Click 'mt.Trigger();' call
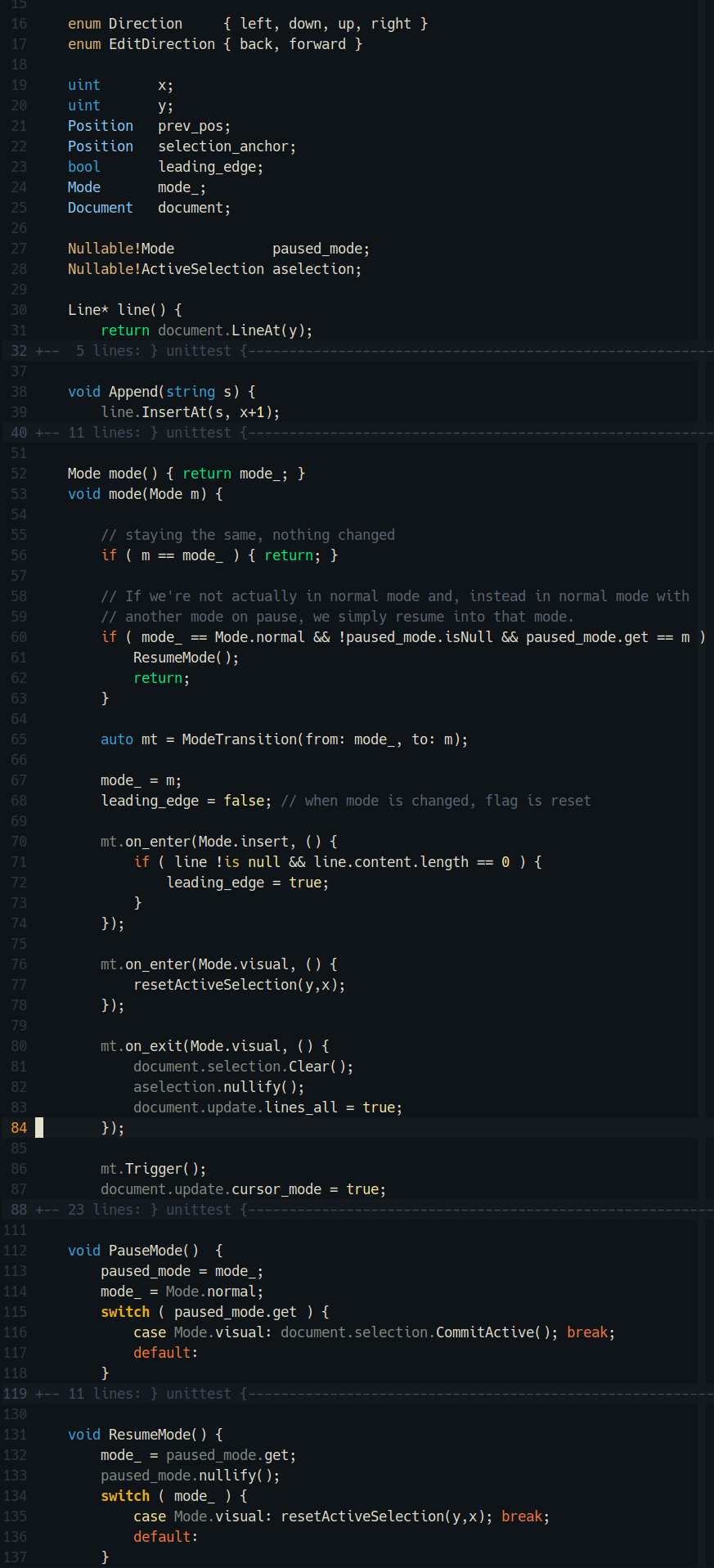This screenshot has height=1568, width=714. coord(154,1169)
